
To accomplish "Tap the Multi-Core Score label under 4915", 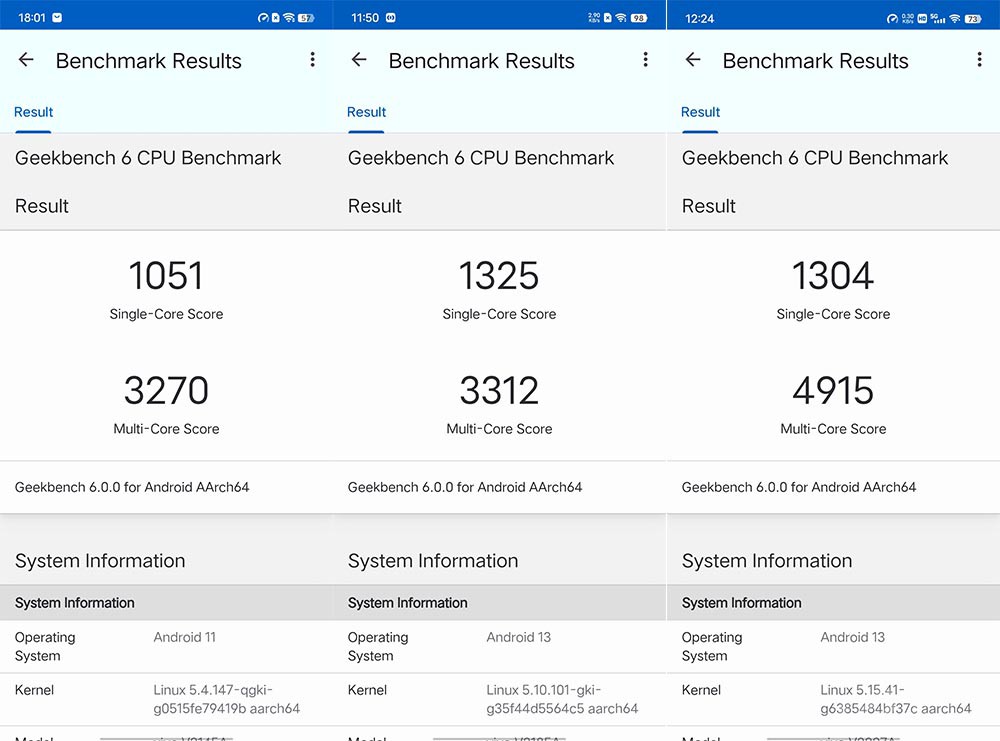I will [834, 429].
